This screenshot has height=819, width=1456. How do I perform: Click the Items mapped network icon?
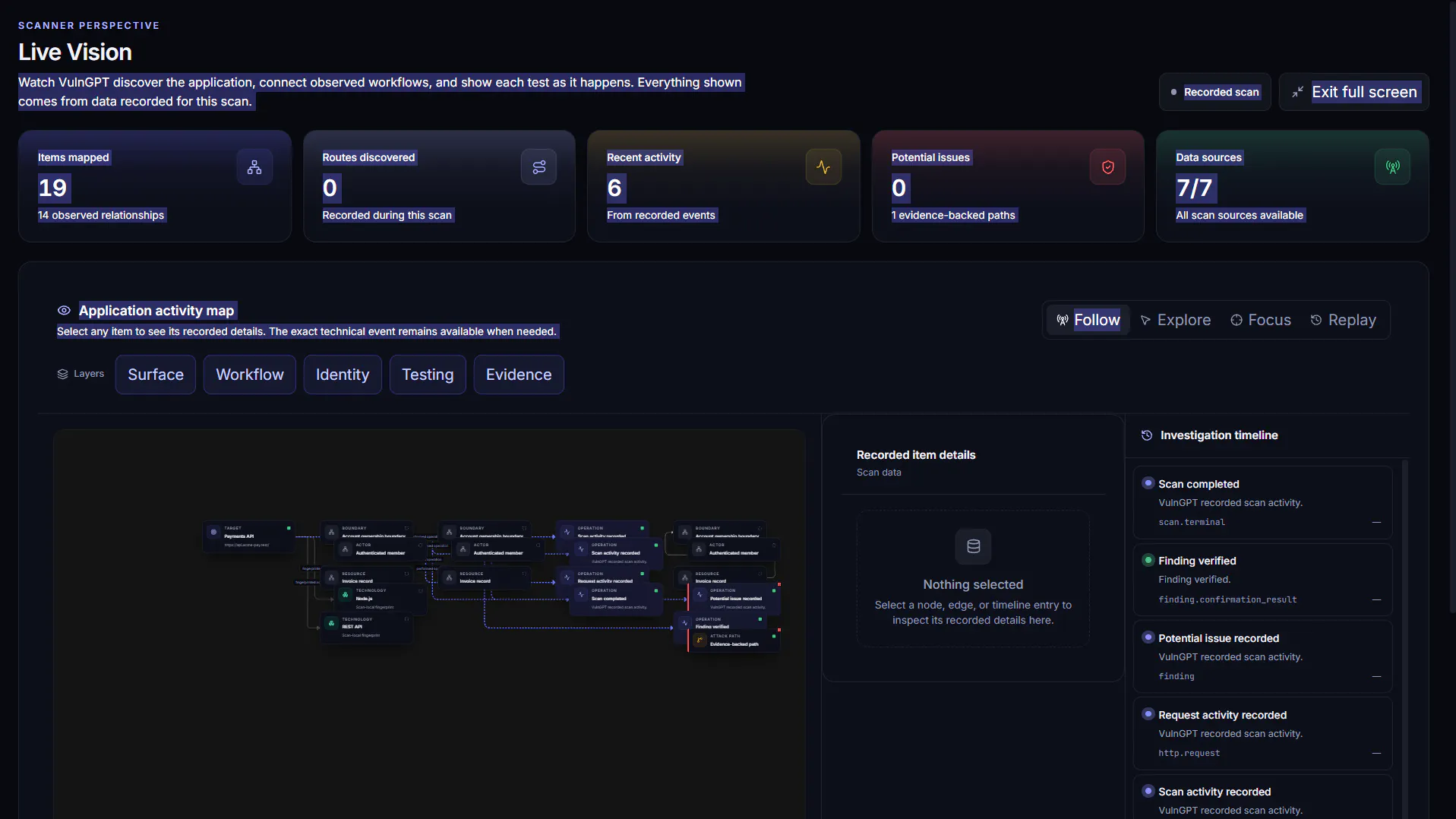pyautogui.click(x=254, y=167)
